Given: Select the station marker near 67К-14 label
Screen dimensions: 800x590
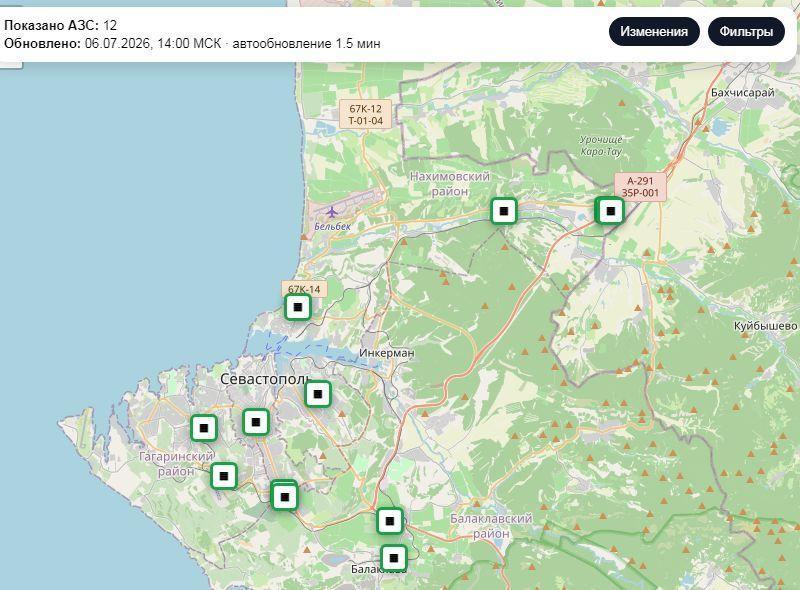Looking at the screenshot, I should 298,307.
